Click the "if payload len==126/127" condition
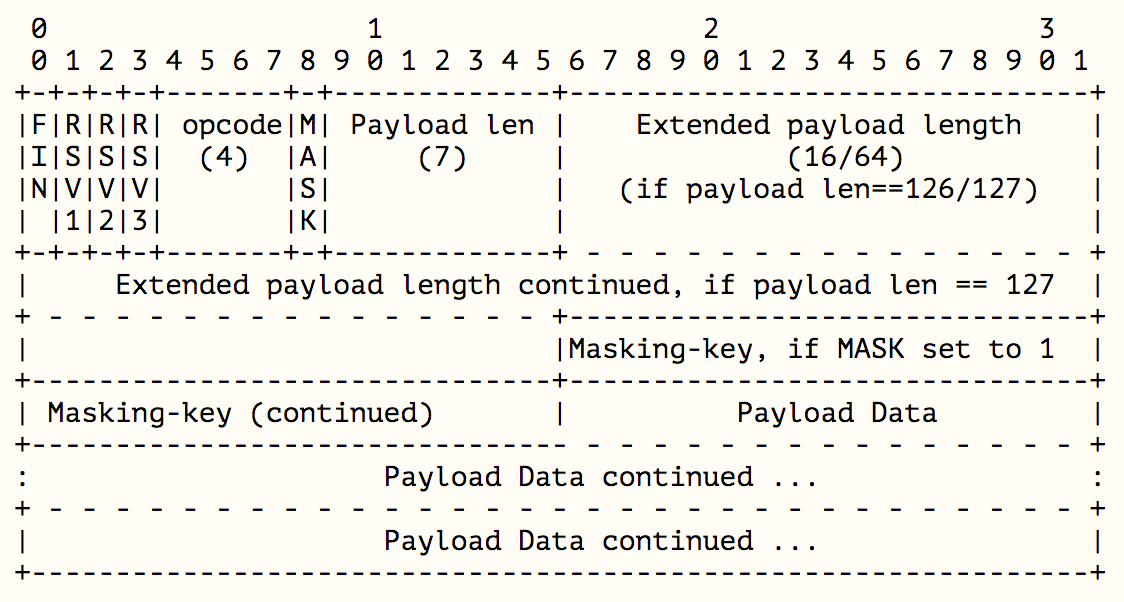 [829, 189]
